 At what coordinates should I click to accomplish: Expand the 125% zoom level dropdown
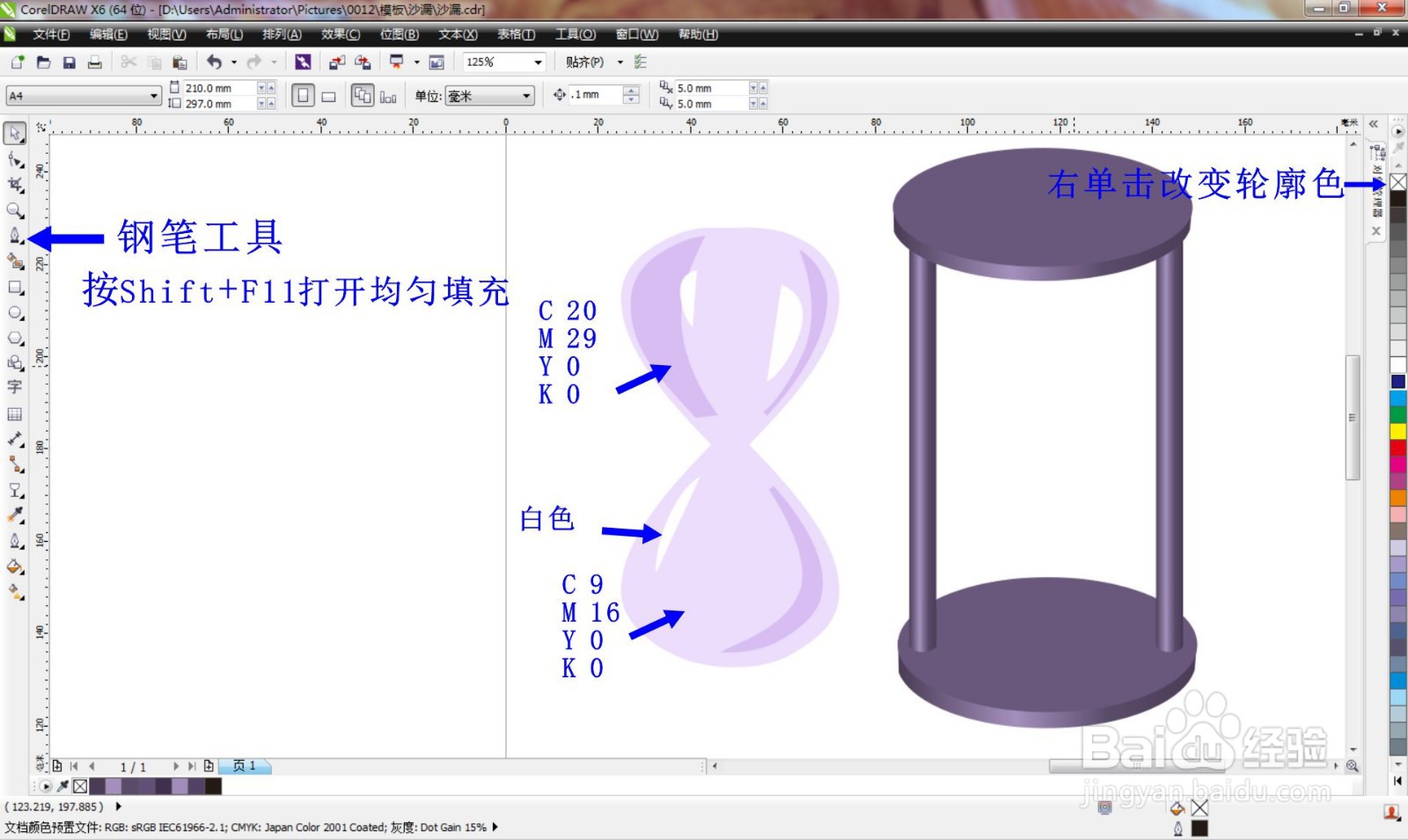(x=539, y=62)
